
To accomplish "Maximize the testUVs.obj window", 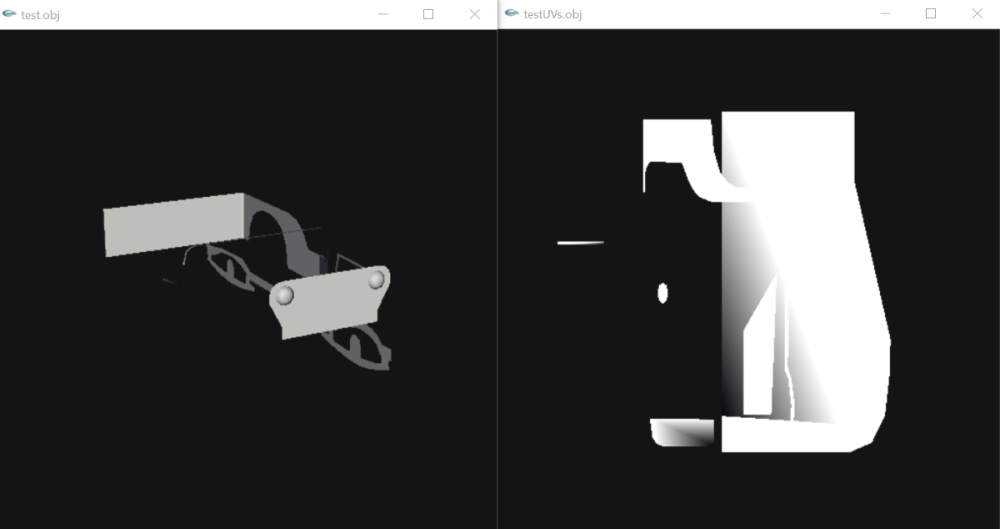I will (930, 14).
